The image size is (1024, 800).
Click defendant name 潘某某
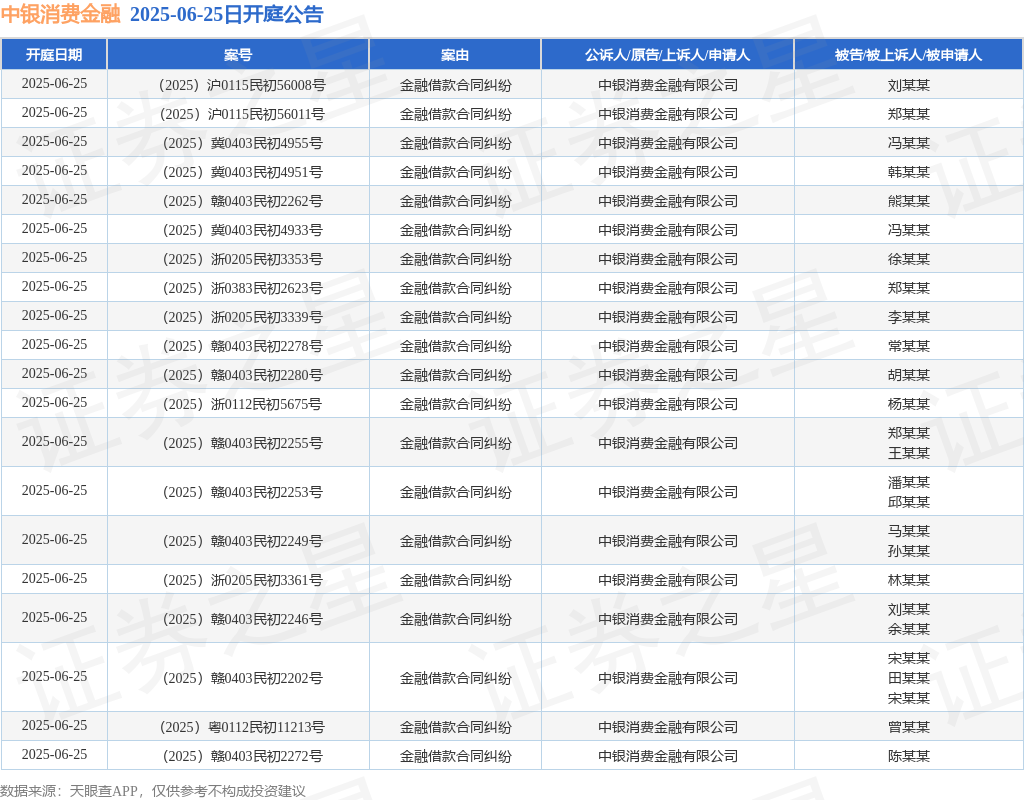coord(908,482)
